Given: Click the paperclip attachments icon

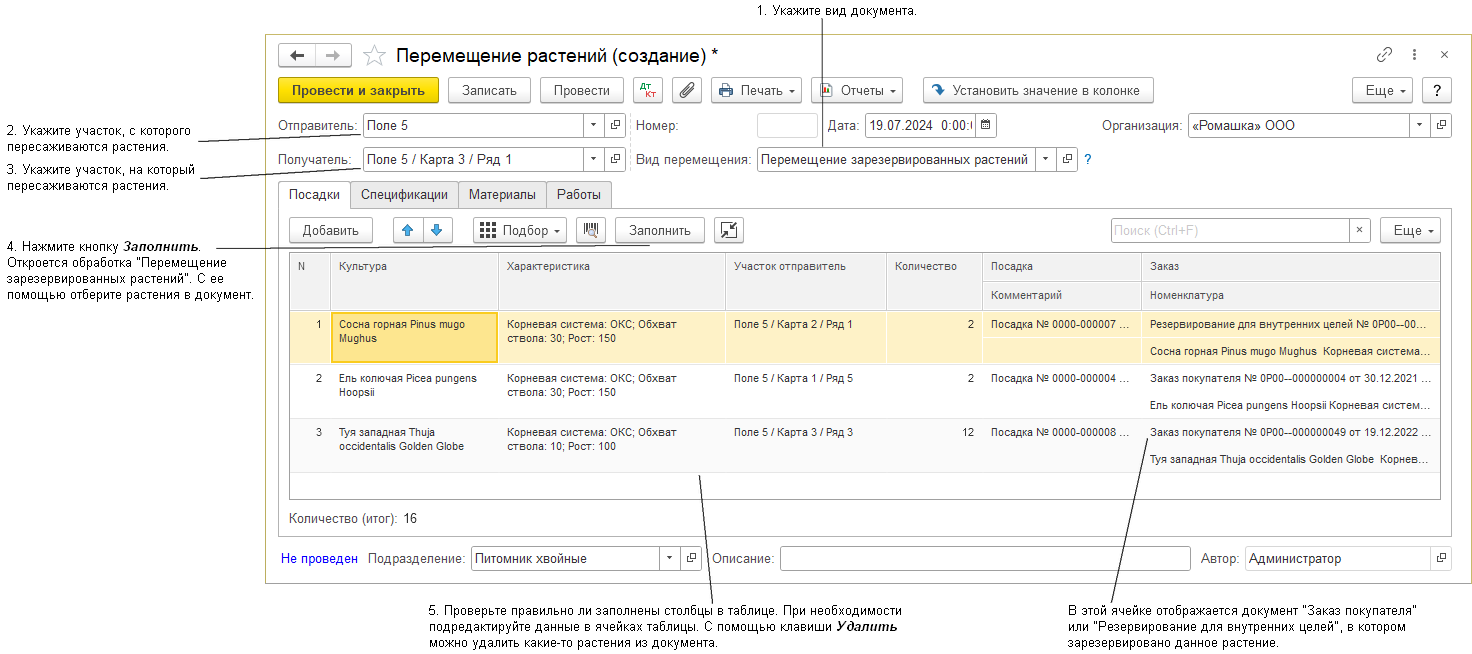Looking at the screenshot, I should point(686,90).
